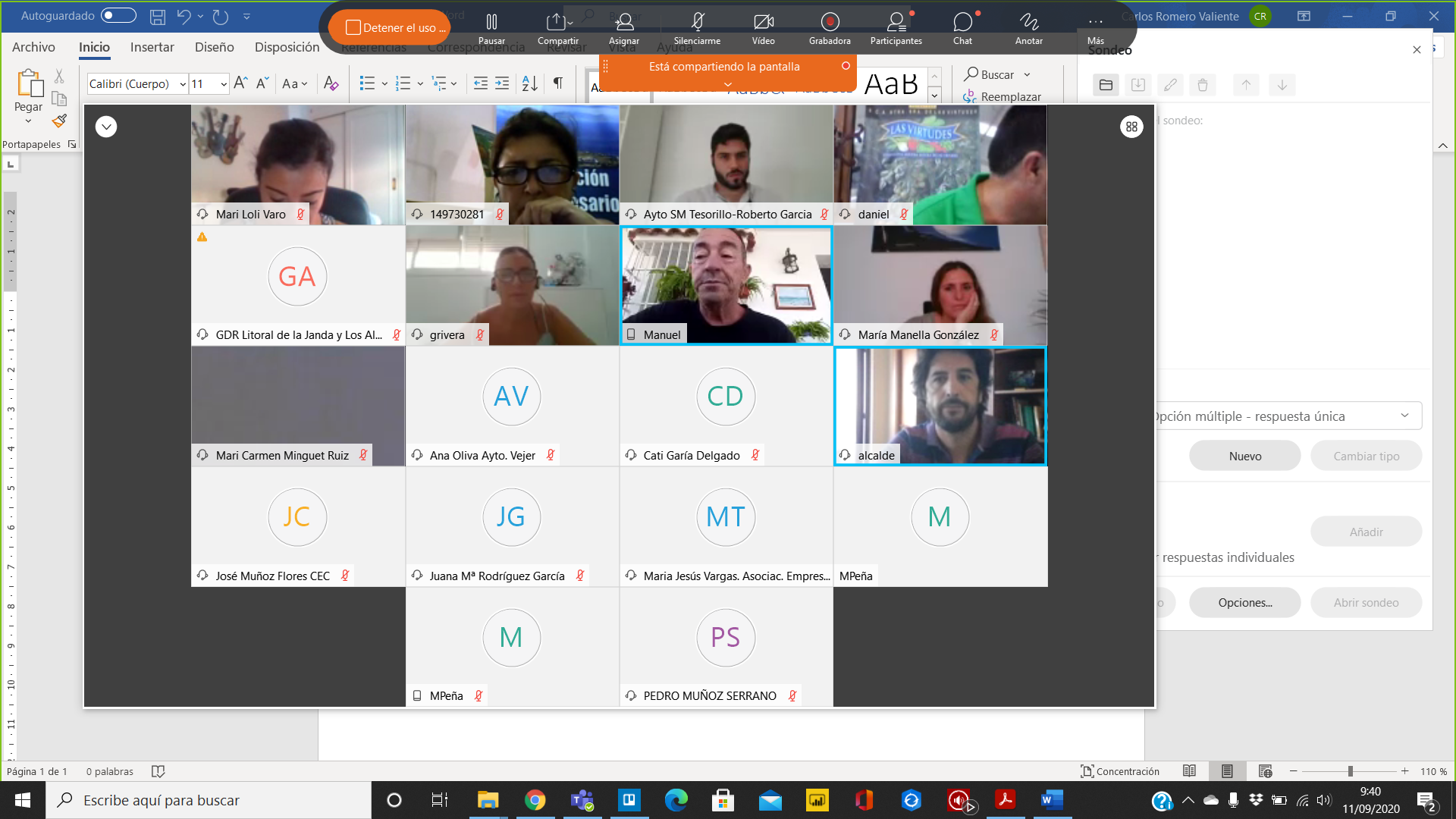Open the Portapapeles dialog launcher
This screenshot has height=819, width=1456.
[x=72, y=144]
